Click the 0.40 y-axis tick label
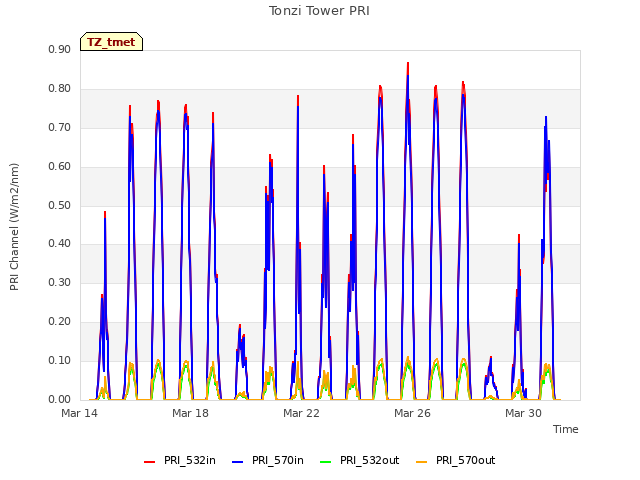This screenshot has width=640, height=480. 60,244
